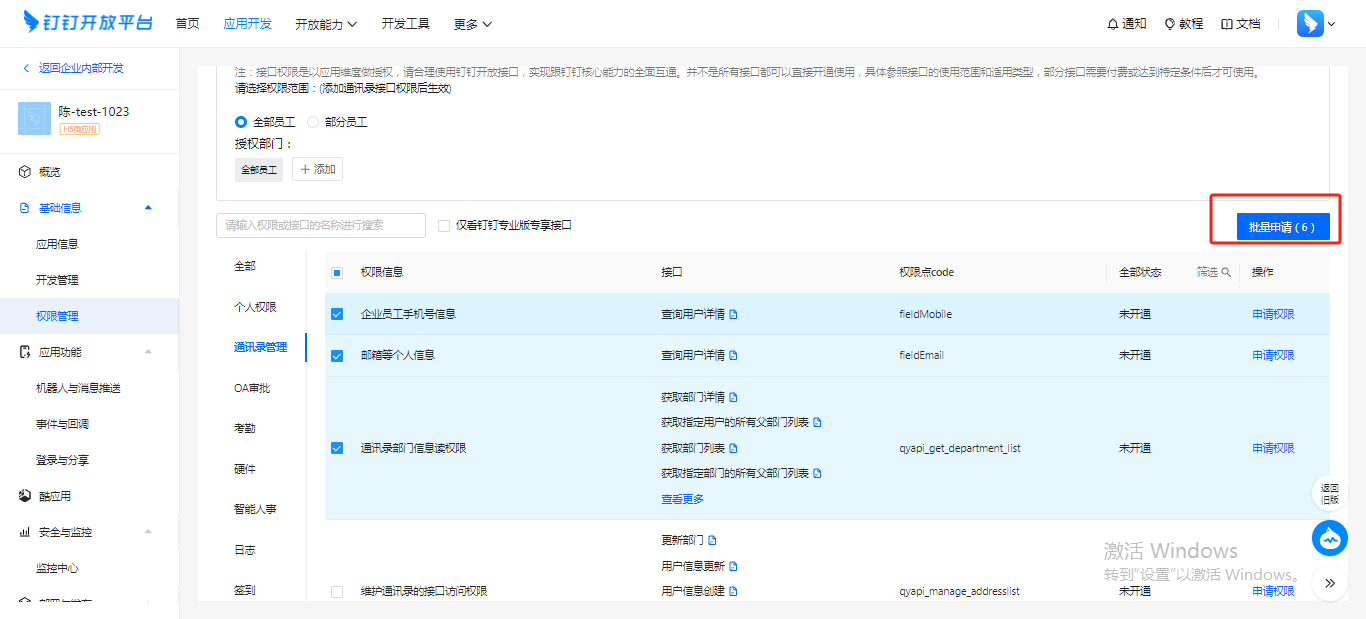Toggle the table header select-all checkbox

click(x=337, y=272)
